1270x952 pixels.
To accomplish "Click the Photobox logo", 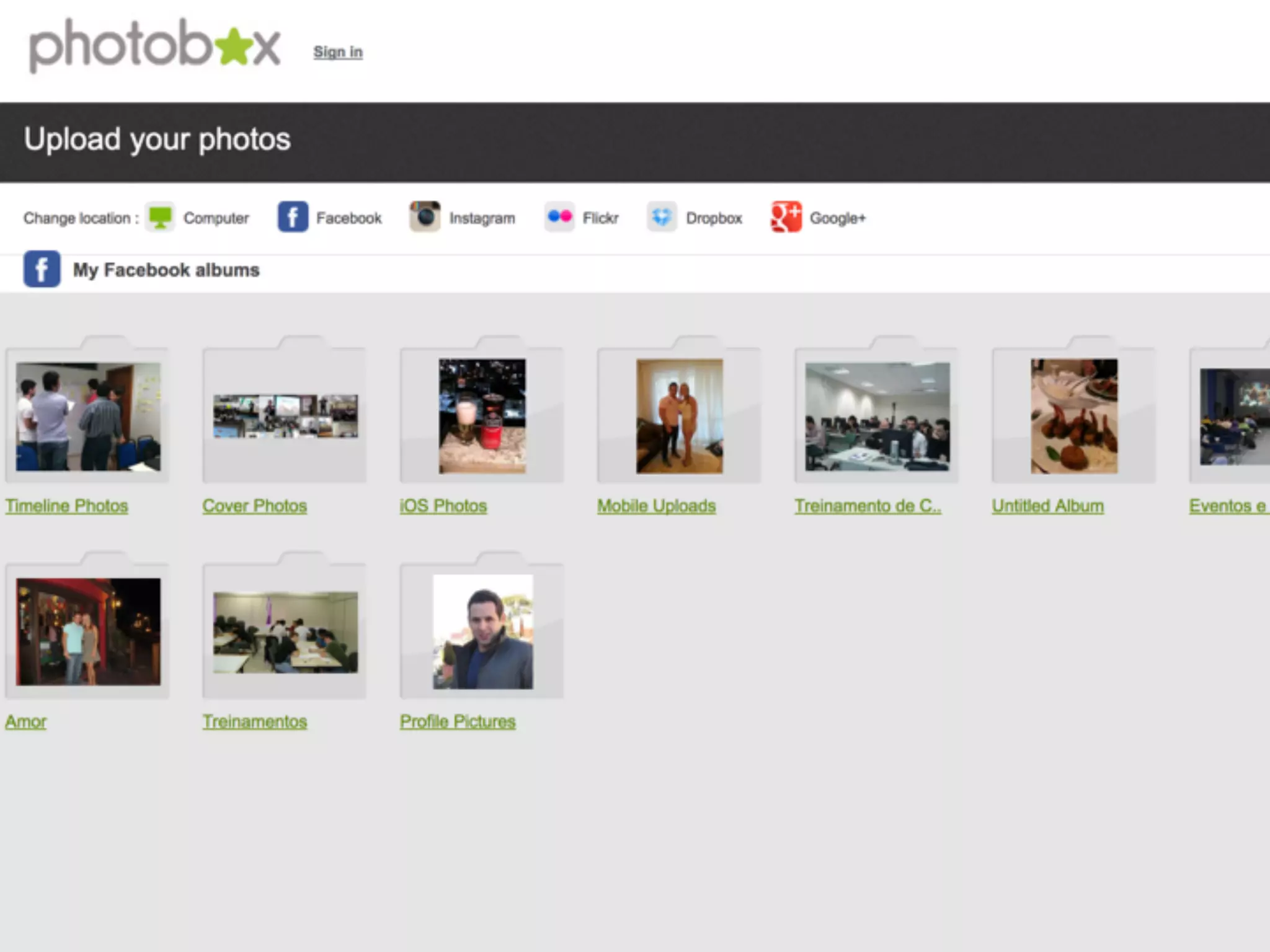I will pos(154,45).
